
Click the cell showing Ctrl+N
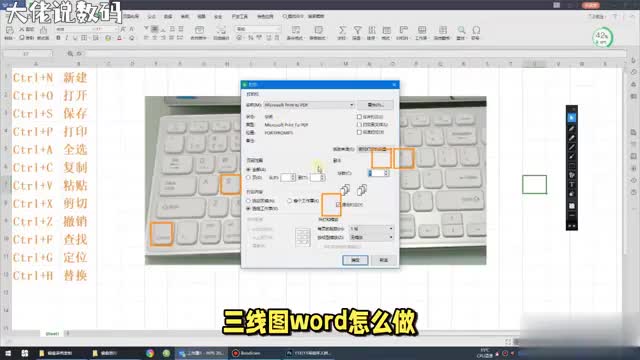(33, 78)
